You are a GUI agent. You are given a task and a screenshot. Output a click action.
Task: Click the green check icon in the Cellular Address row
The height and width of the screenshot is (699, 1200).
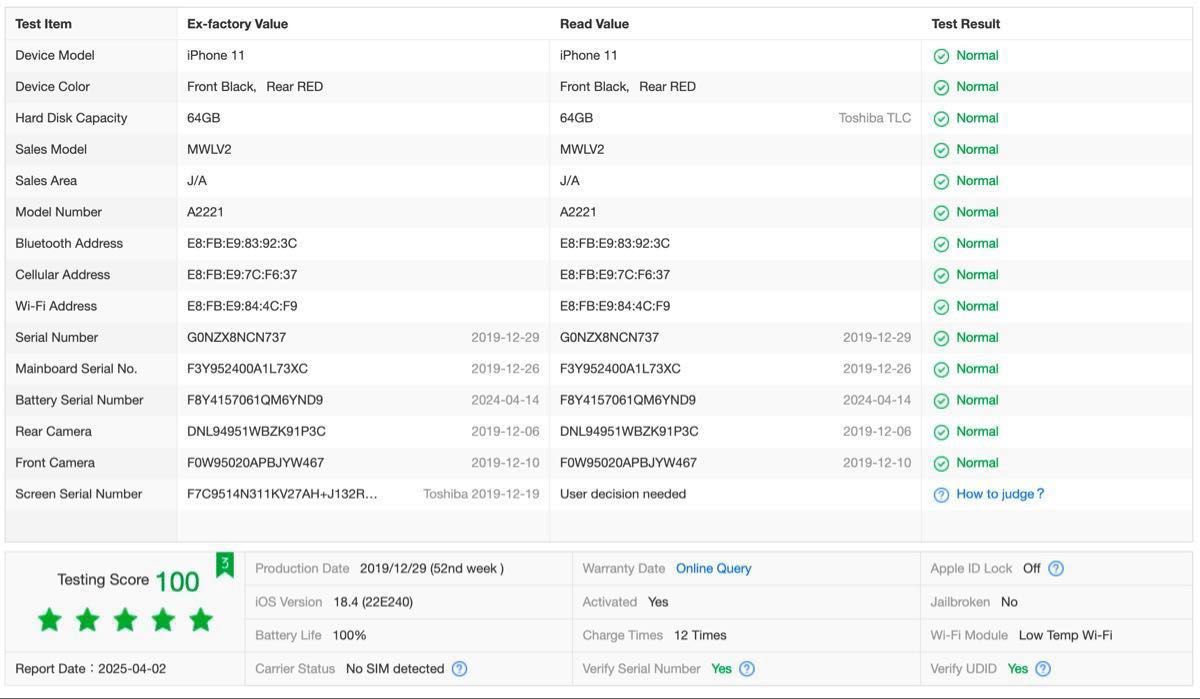click(x=941, y=275)
